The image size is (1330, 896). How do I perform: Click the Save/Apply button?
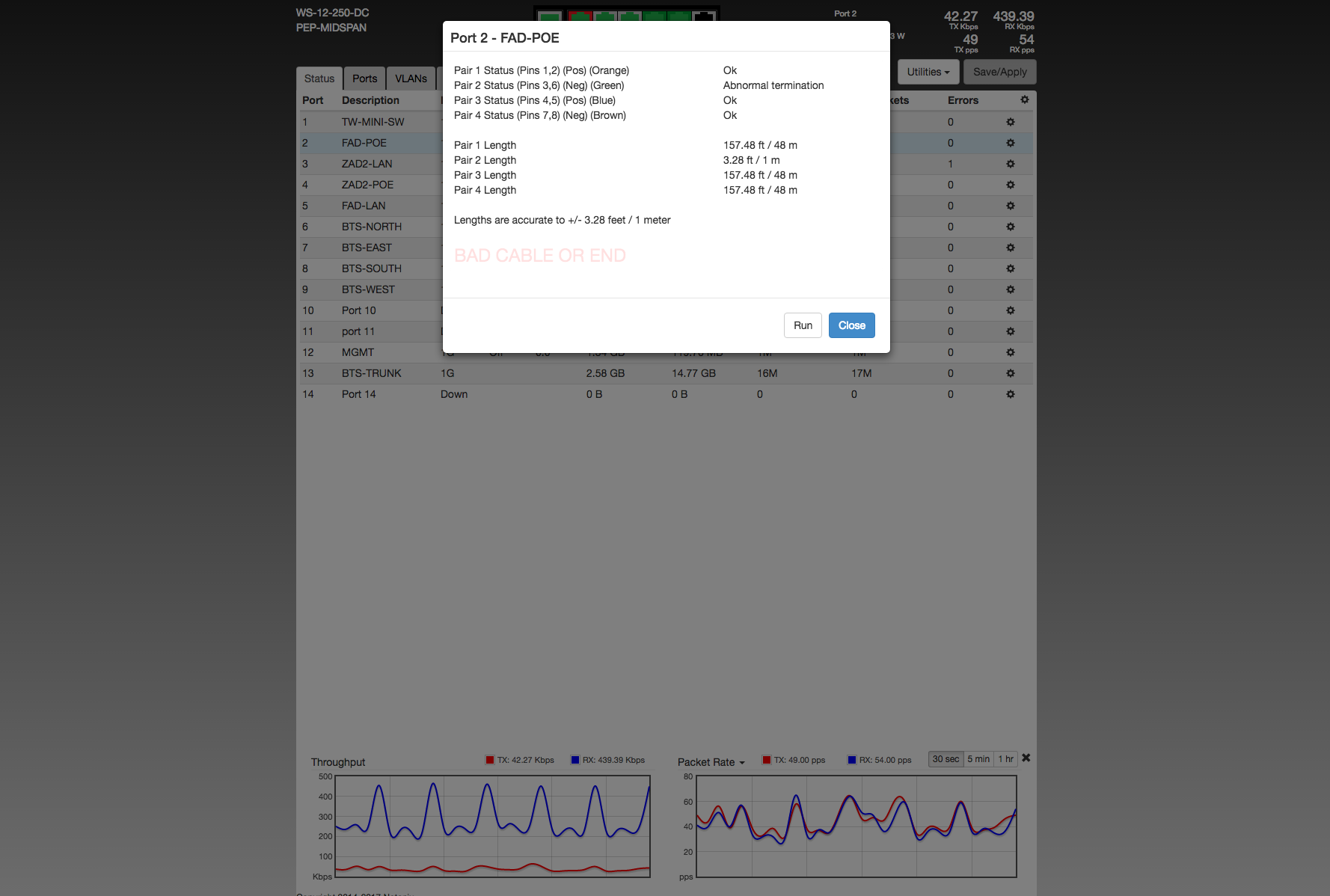coord(999,72)
